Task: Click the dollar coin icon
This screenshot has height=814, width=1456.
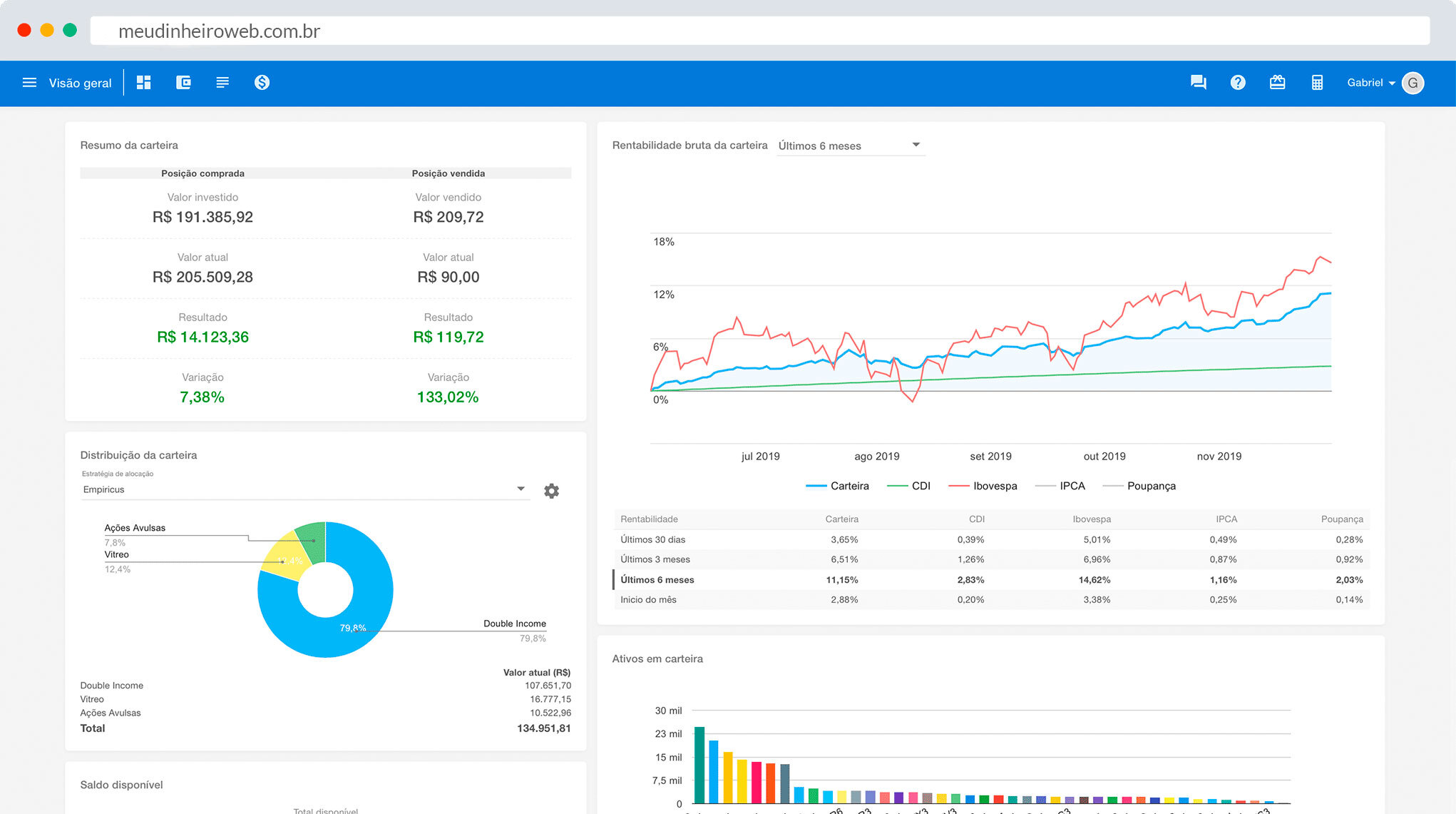Action: pyautogui.click(x=262, y=83)
